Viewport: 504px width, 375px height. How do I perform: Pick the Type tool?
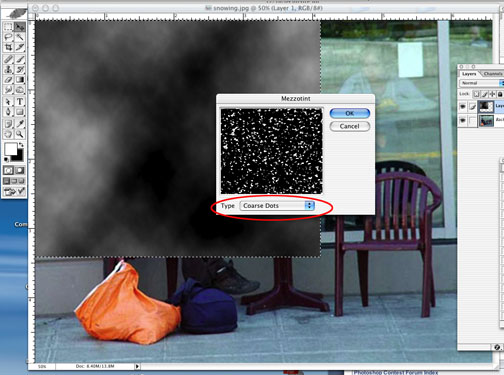[x=20, y=102]
